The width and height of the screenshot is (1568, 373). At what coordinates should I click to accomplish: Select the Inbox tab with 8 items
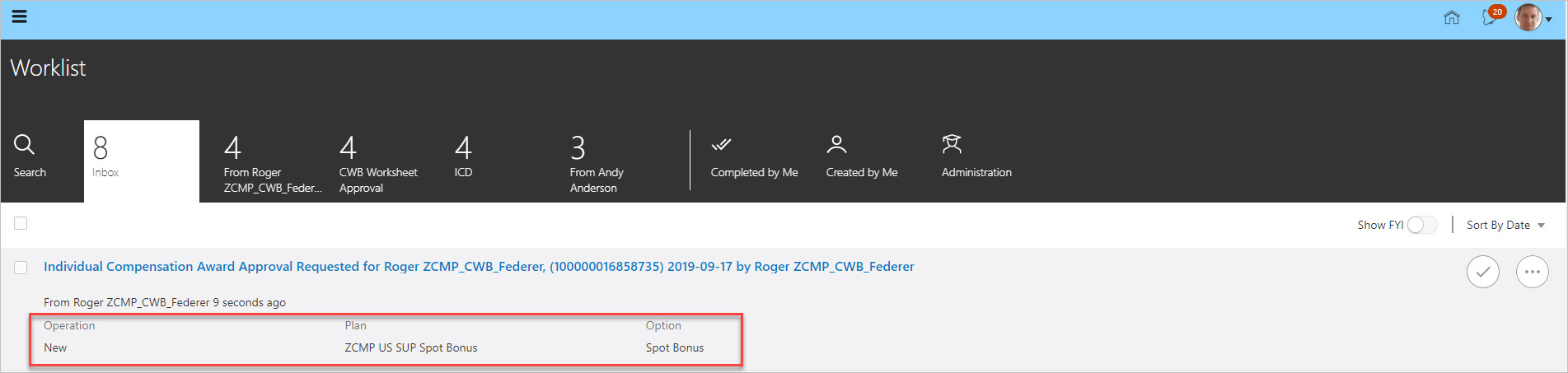pyautogui.click(x=142, y=161)
